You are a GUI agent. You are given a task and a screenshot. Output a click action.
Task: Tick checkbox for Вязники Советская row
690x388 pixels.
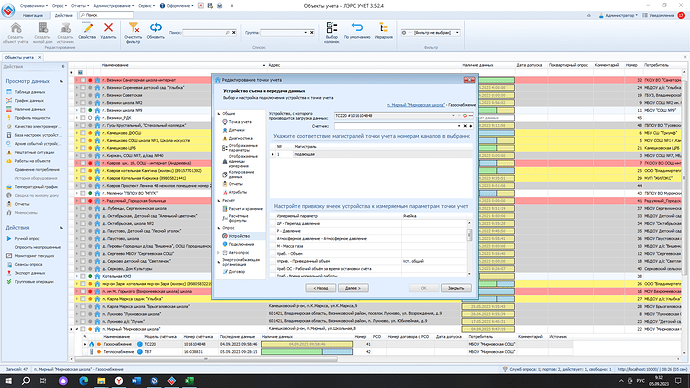[x=83, y=95]
